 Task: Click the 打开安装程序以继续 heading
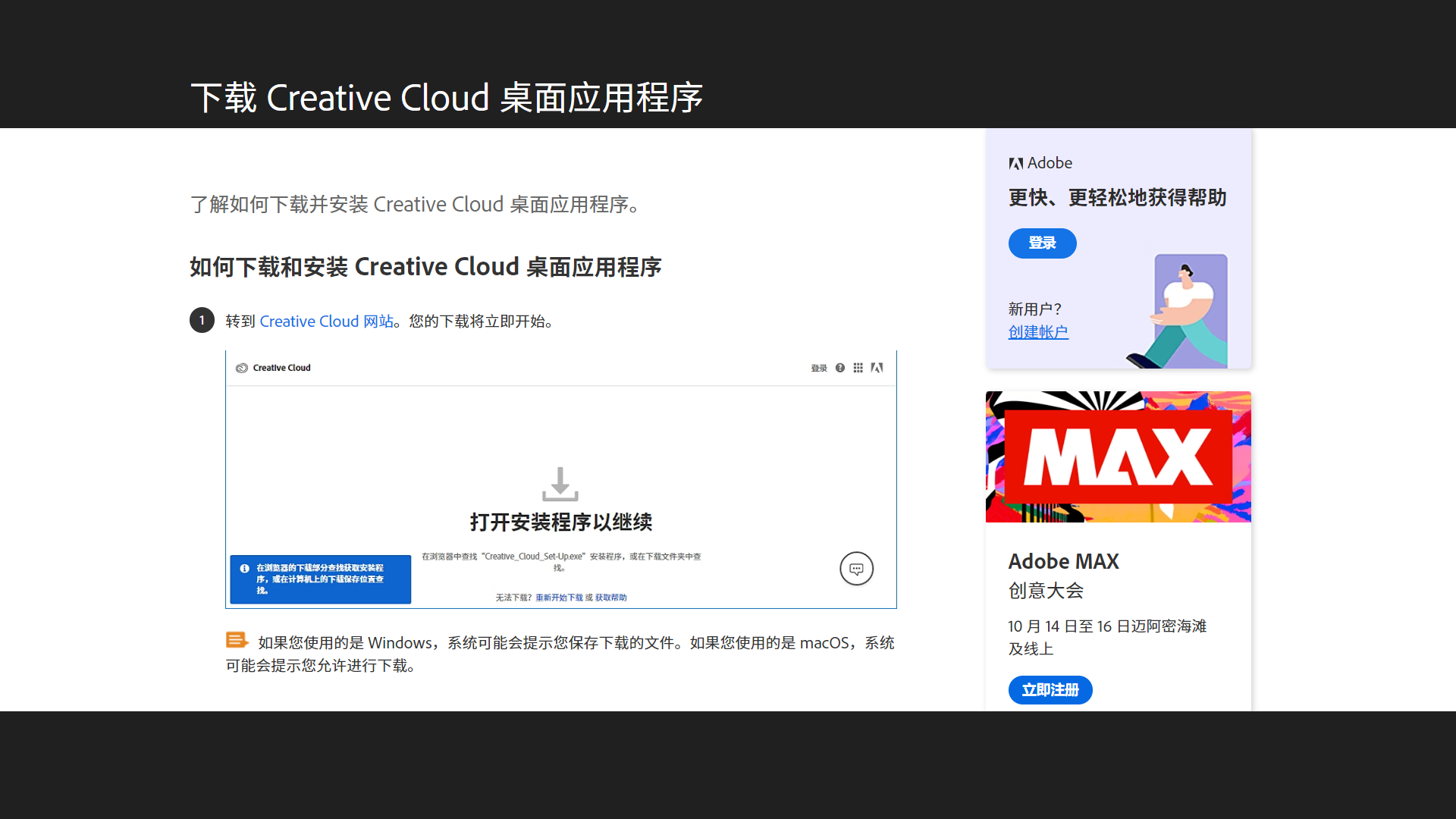click(560, 521)
